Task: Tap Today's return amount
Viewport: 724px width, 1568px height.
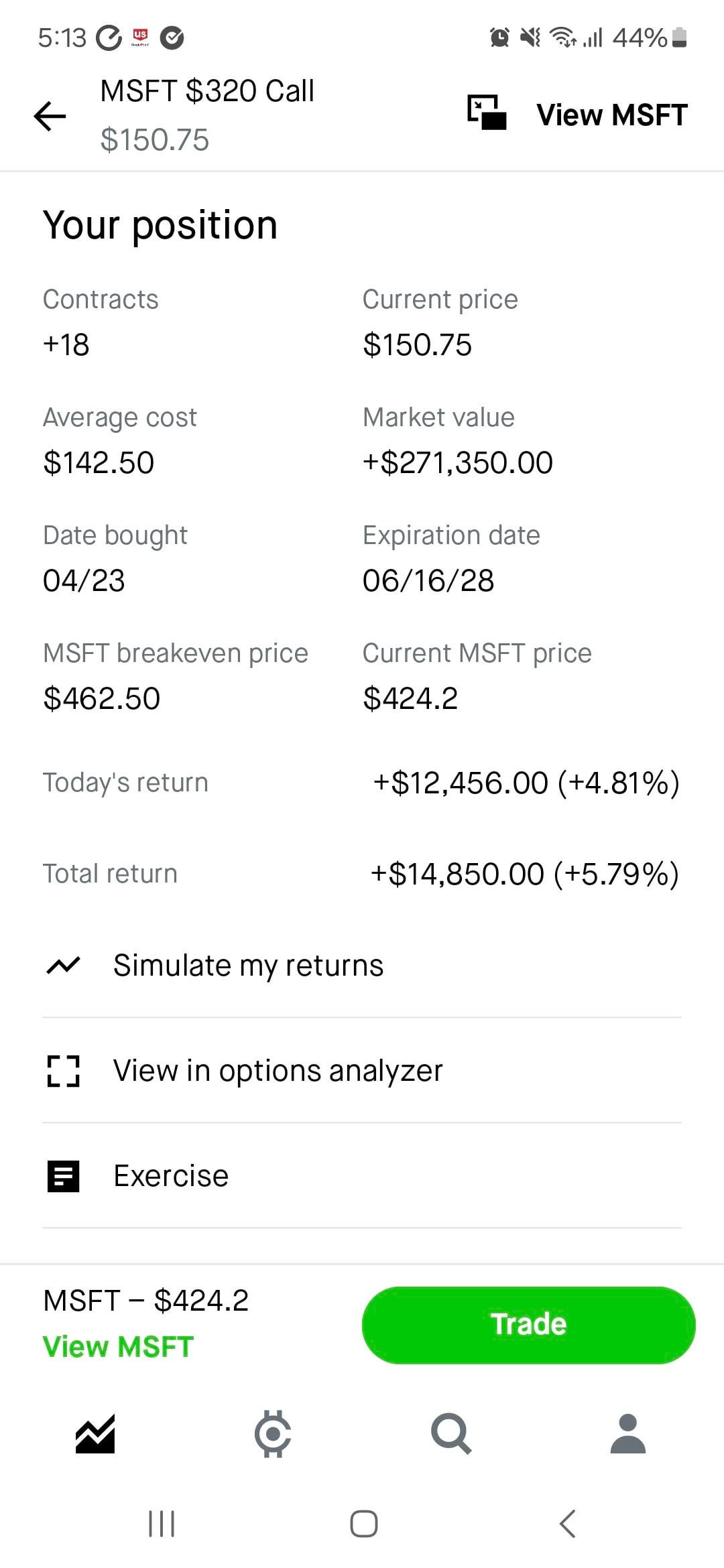Action: (x=526, y=783)
